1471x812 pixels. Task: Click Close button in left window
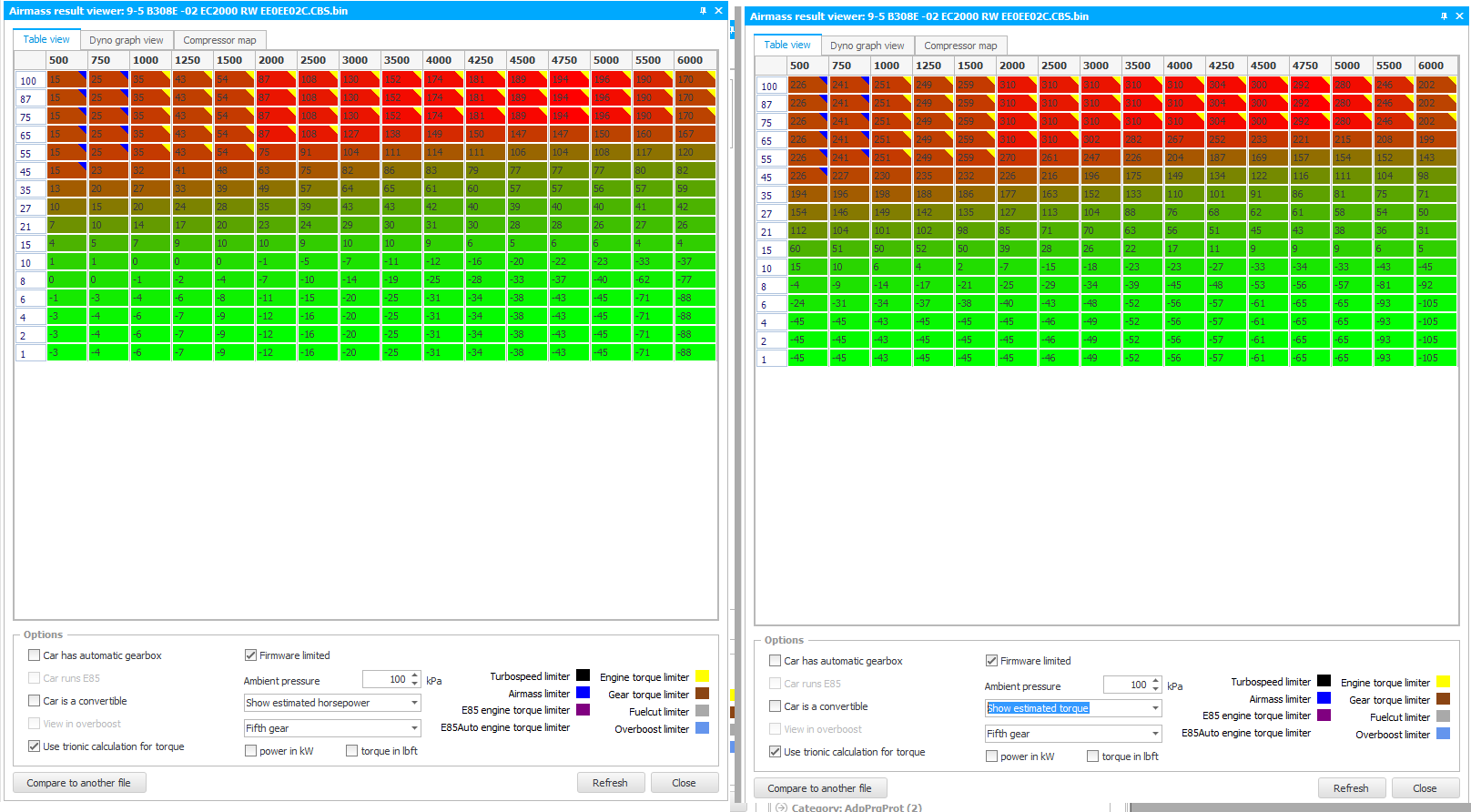coord(685,783)
